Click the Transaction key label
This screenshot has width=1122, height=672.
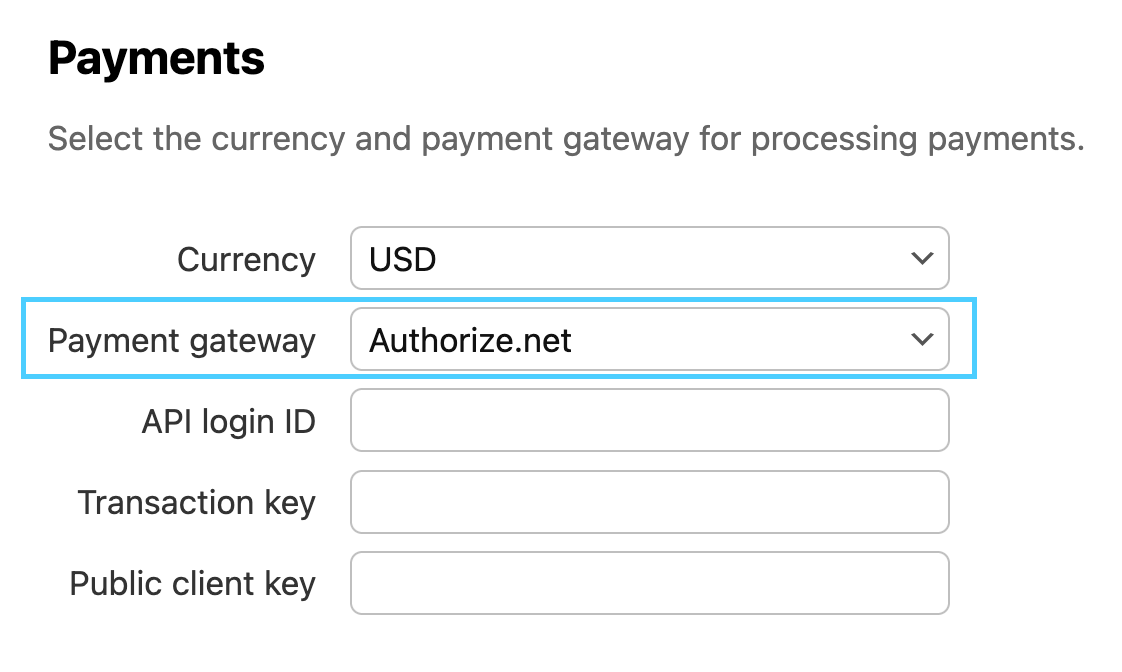pyautogui.click(x=196, y=502)
